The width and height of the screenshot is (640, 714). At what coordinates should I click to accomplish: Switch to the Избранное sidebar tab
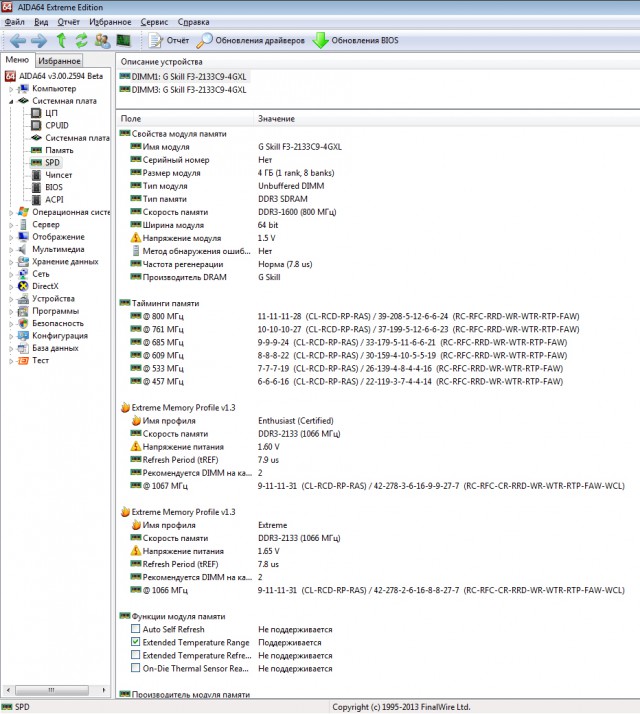point(59,61)
